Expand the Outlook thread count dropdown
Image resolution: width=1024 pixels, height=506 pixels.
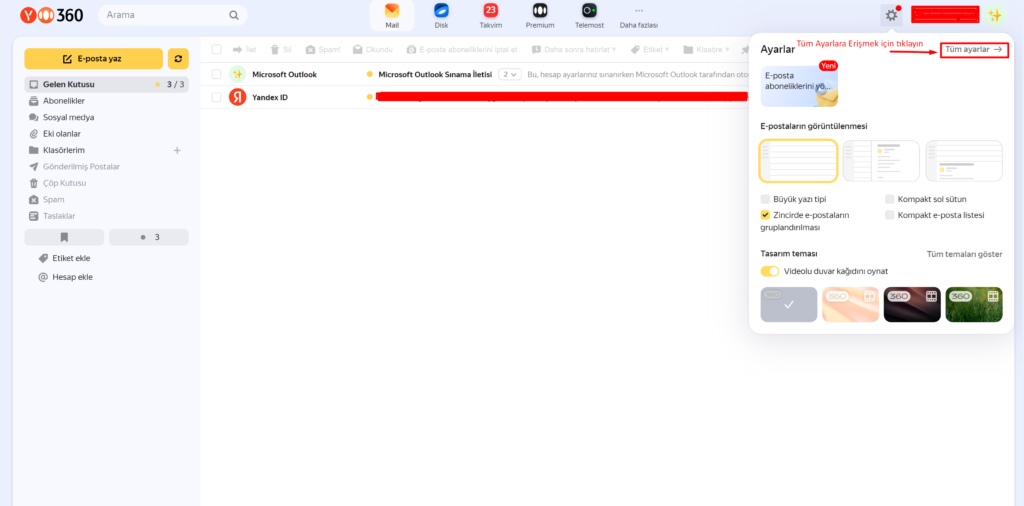click(510, 74)
